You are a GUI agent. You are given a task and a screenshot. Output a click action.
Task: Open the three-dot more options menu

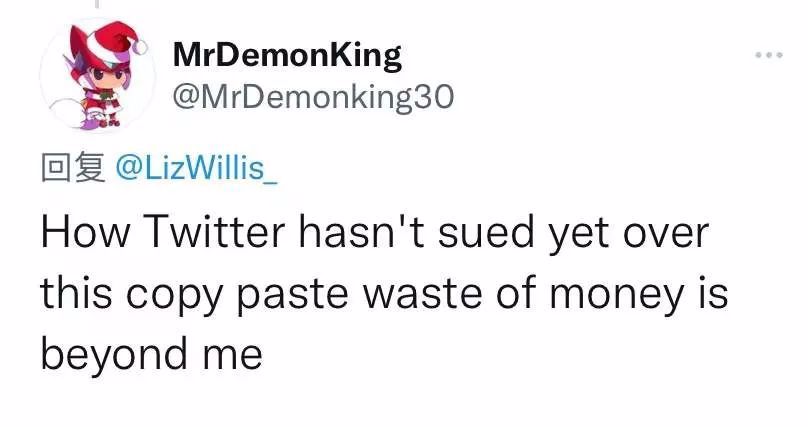(x=769, y=55)
